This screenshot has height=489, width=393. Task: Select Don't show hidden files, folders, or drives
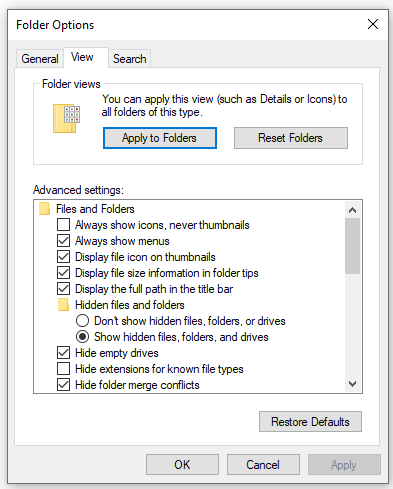coord(82,321)
